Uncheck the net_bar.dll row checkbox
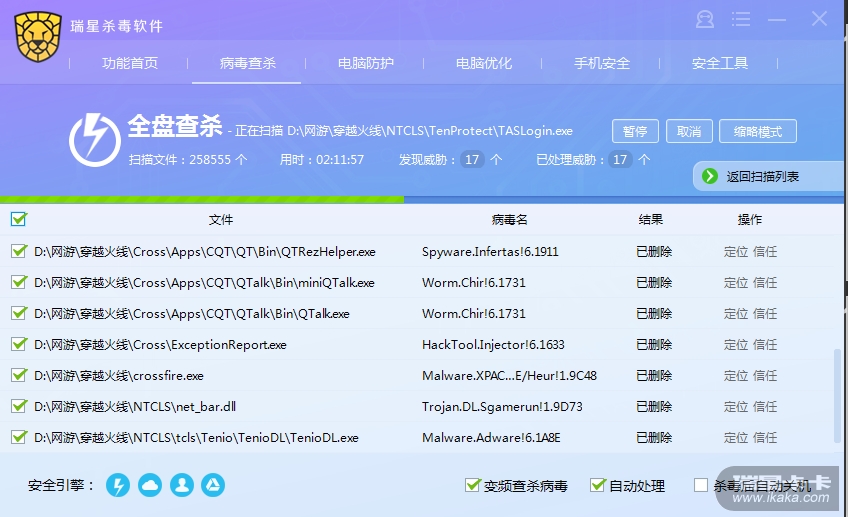The height and width of the screenshot is (517, 848). coord(19,406)
